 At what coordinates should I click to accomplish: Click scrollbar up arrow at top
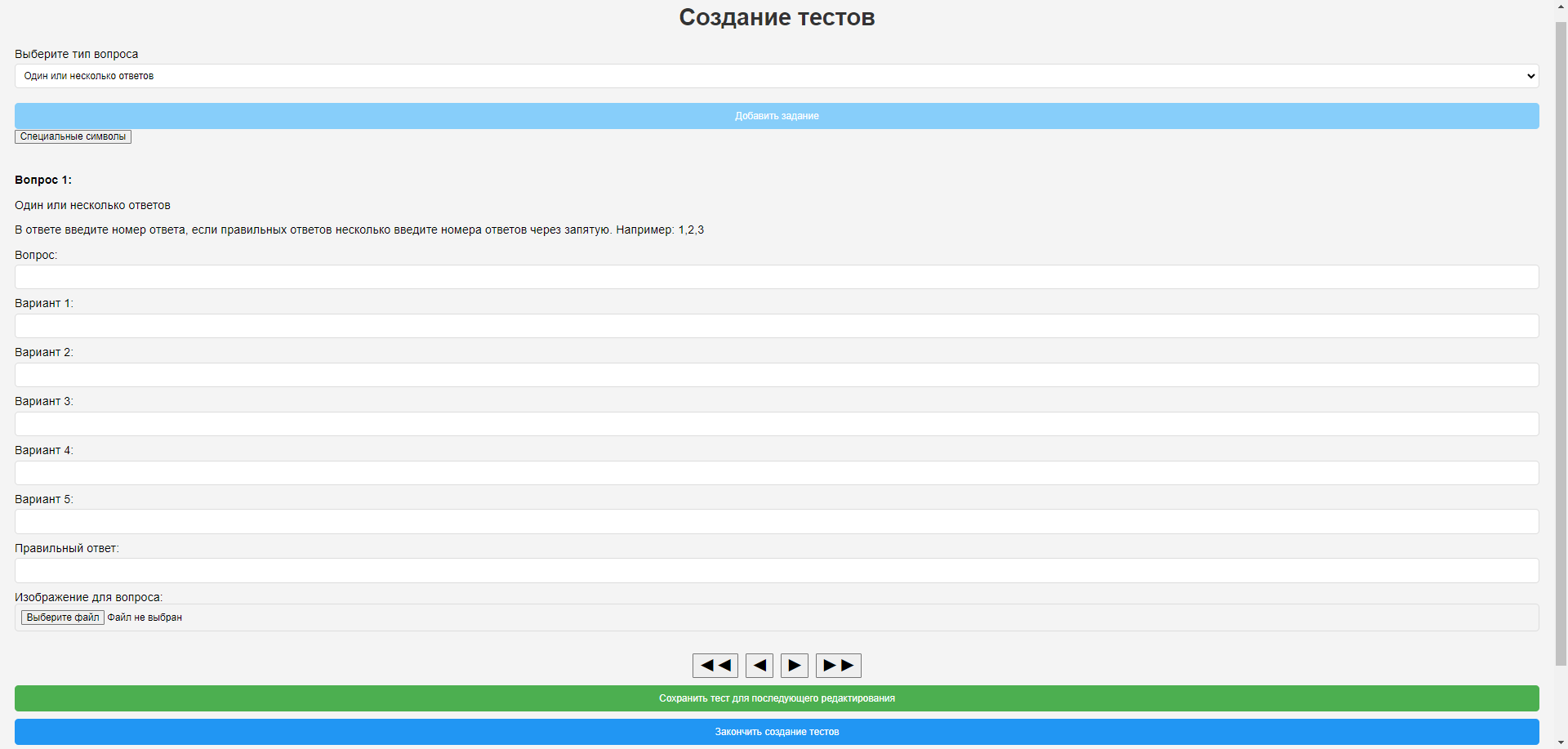click(x=1561, y=6)
